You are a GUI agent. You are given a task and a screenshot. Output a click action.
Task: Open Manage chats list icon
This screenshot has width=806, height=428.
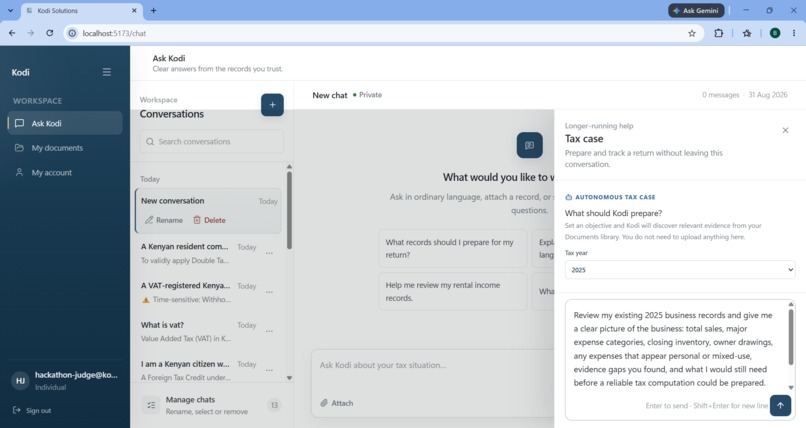pos(151,405)
